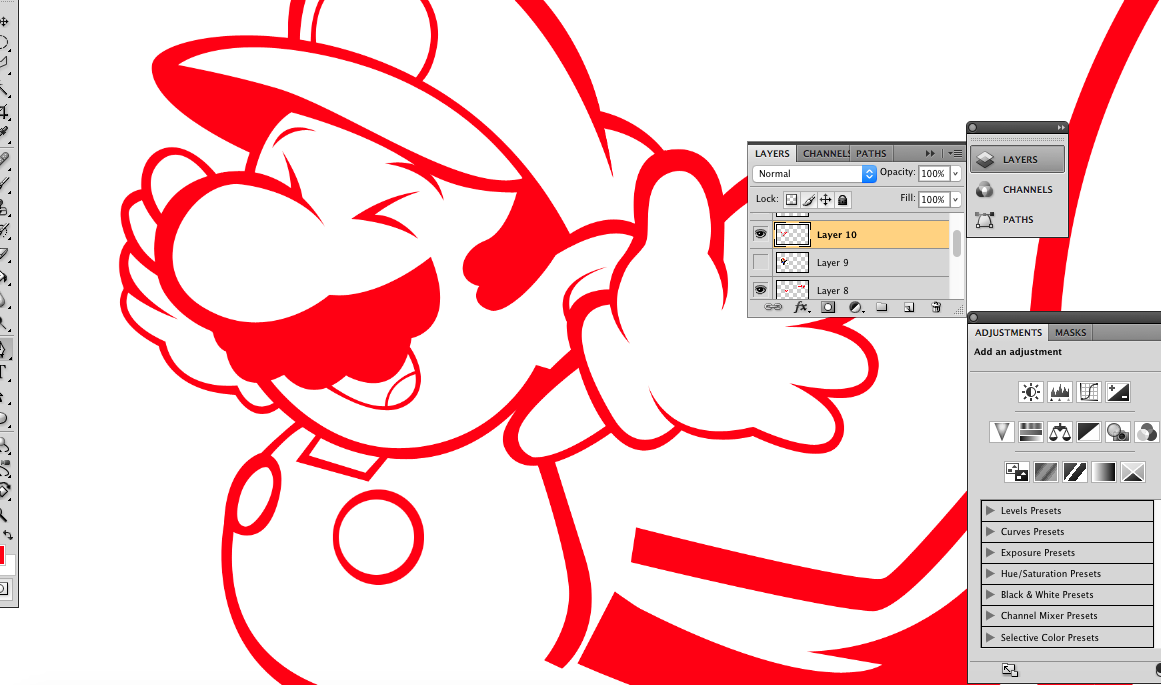Add an Invert adjustment layer
Viewport: 1161px width, 685px height.
pos(1016,472)
